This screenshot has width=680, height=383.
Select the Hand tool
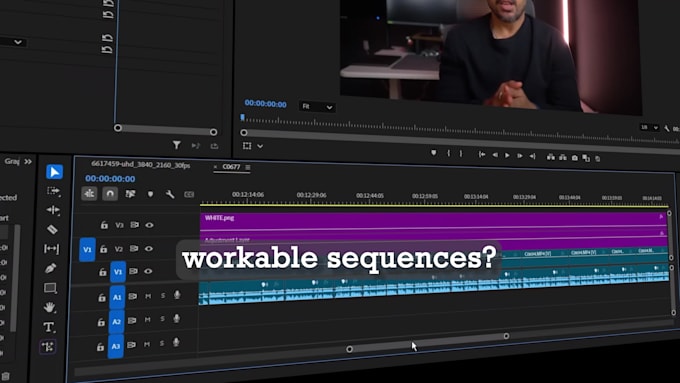point(49,307)
